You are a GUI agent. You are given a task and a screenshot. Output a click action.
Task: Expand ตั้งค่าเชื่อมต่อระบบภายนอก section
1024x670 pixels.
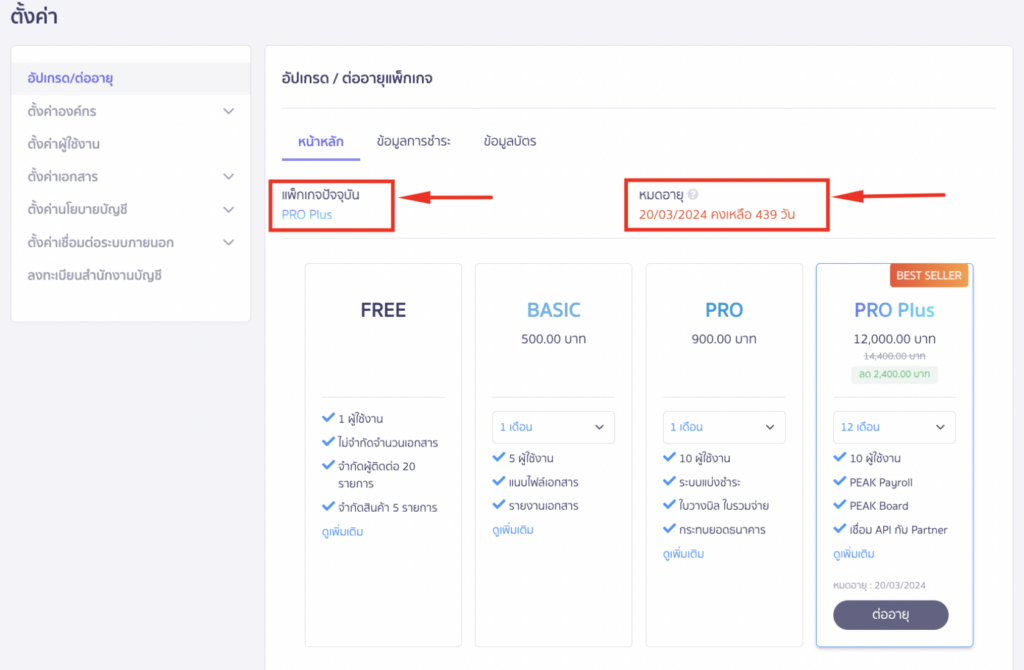click(x=229, y=242)
